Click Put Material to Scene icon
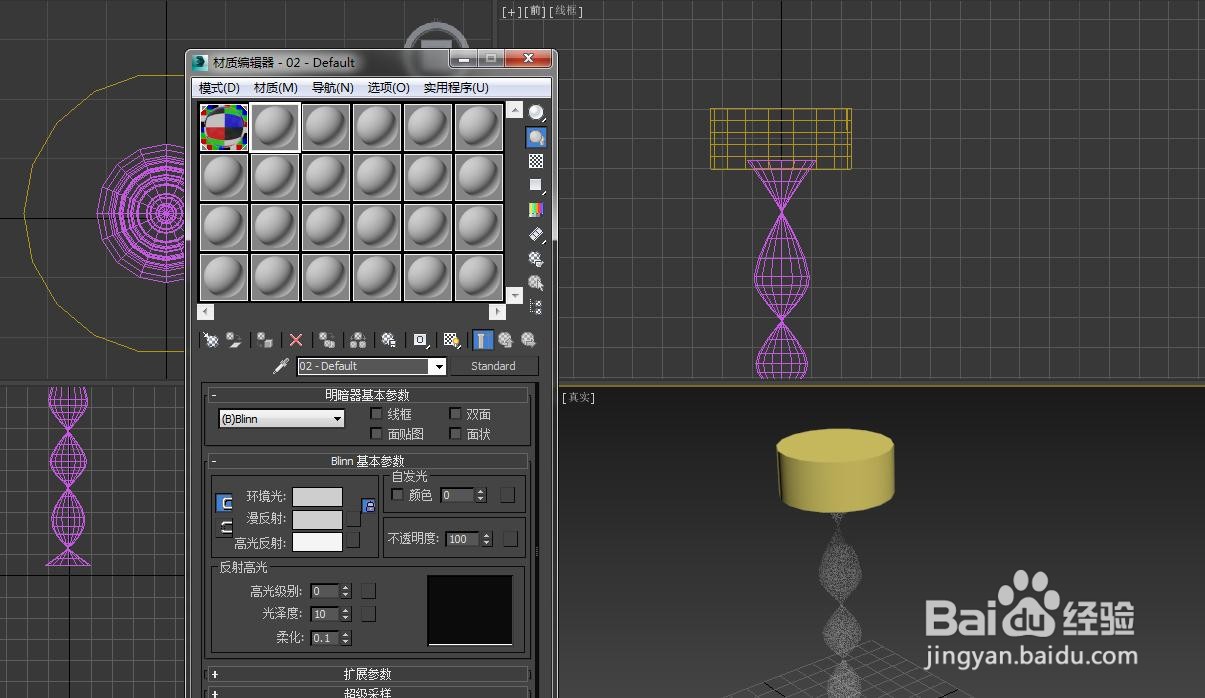1205x698 pixels. tap(234, 340)
